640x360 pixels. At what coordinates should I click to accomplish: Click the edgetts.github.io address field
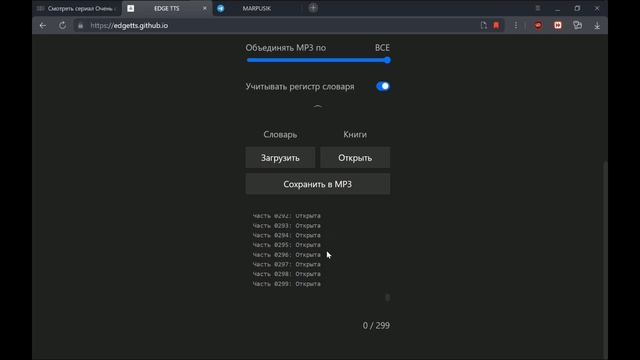click(x=278, y=25)
